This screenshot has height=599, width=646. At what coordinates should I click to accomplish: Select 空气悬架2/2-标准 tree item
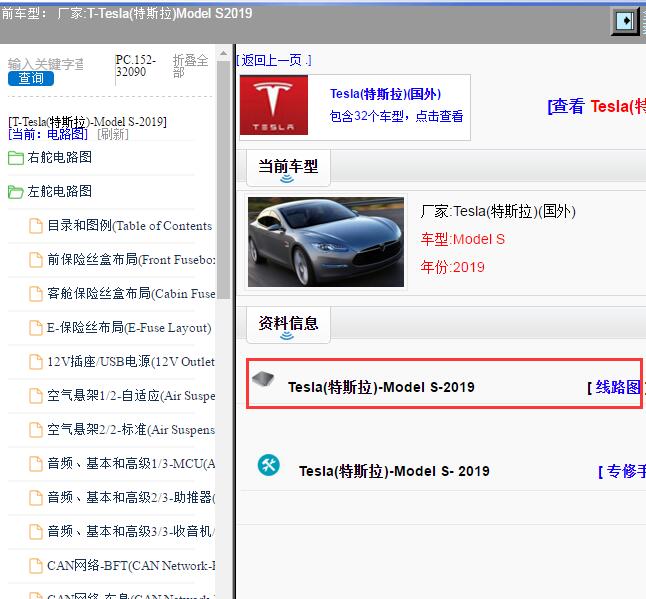131,430
